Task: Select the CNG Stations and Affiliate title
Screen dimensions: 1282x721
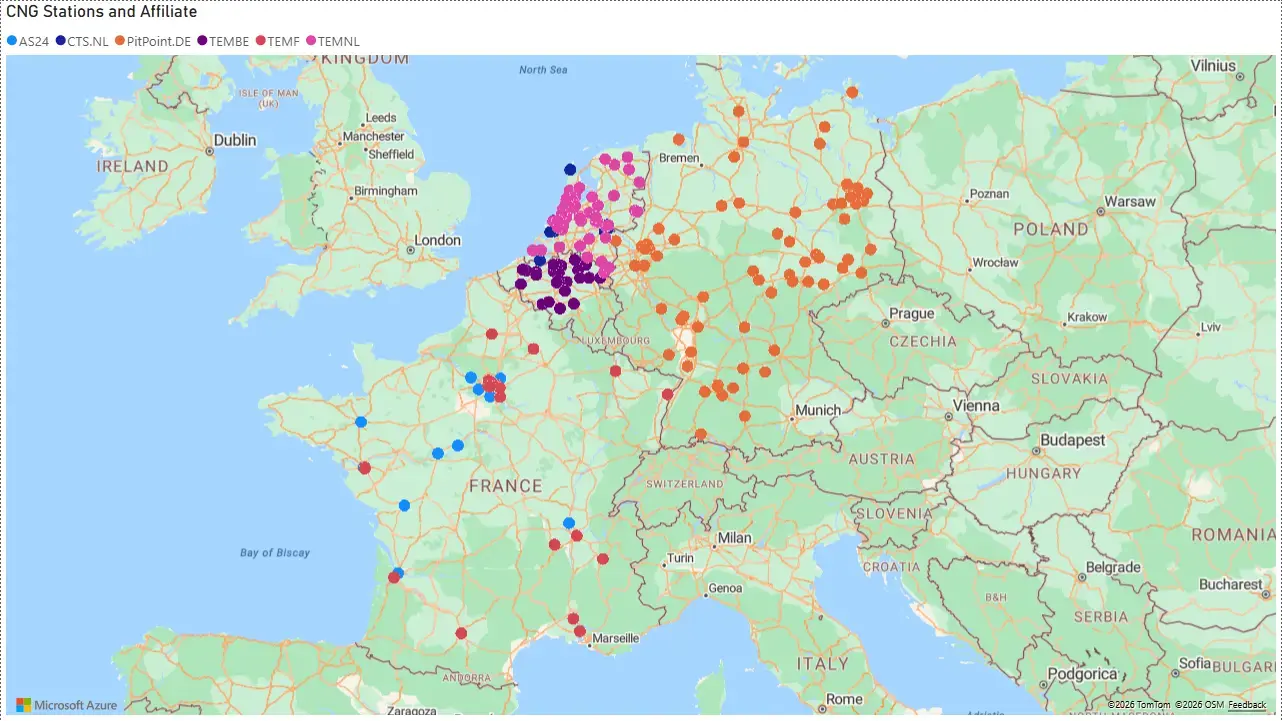Action: click(x=100, y=12)
